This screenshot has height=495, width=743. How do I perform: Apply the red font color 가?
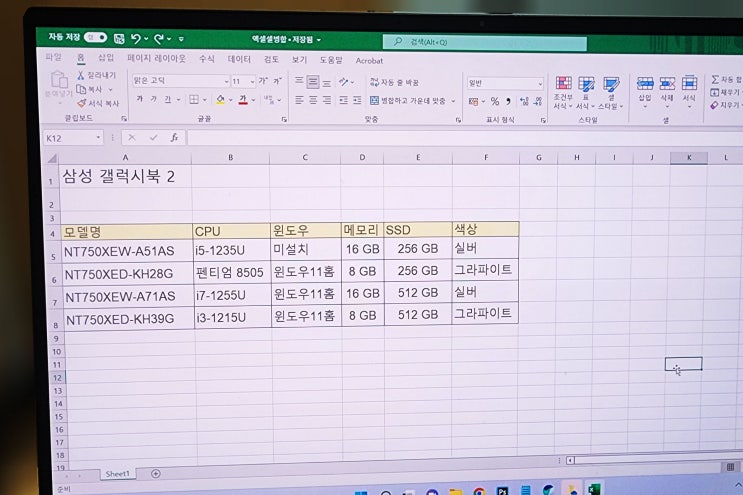(243, 99)
